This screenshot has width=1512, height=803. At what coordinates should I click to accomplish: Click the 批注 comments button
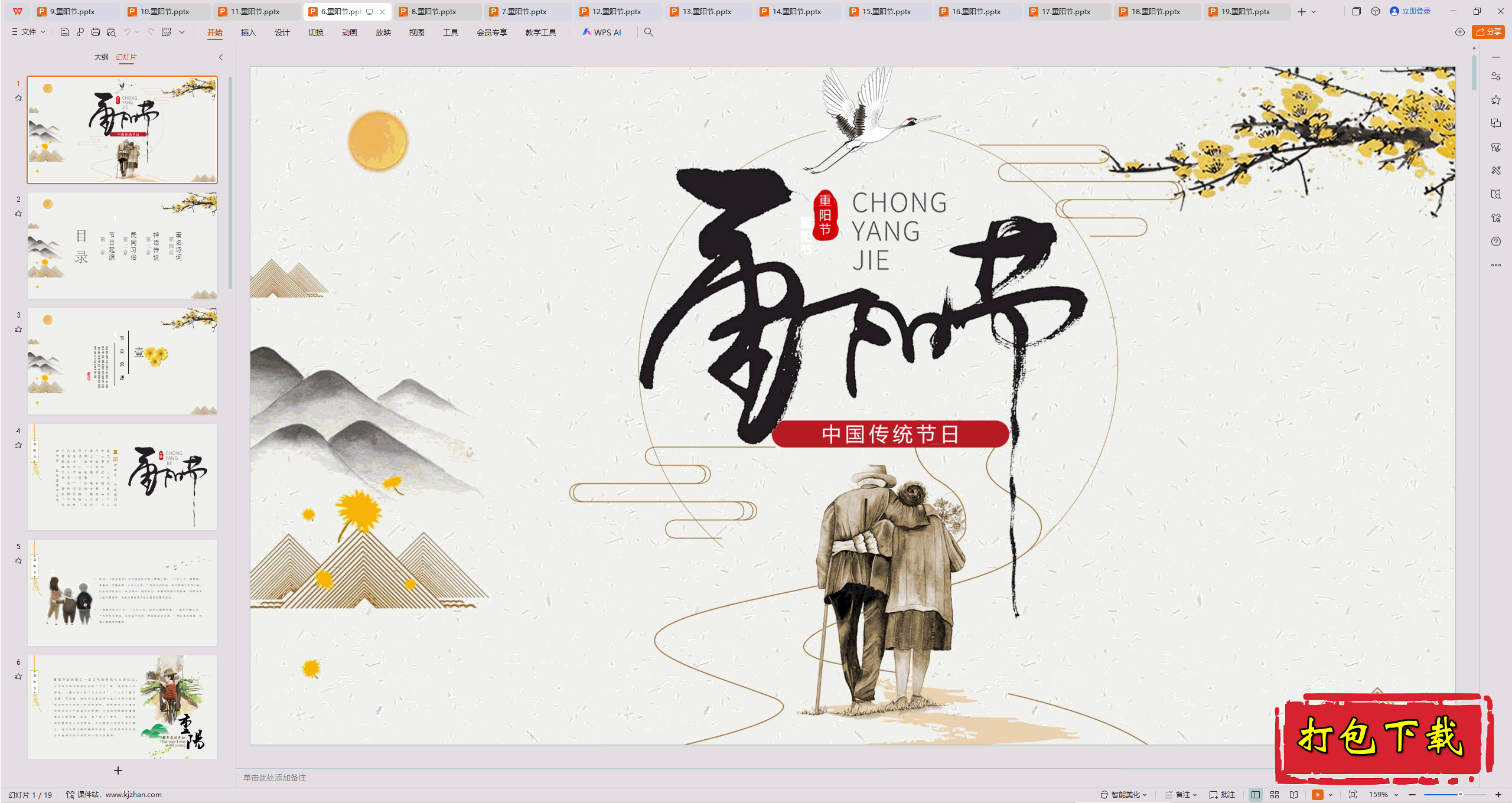coord(1222,795)
